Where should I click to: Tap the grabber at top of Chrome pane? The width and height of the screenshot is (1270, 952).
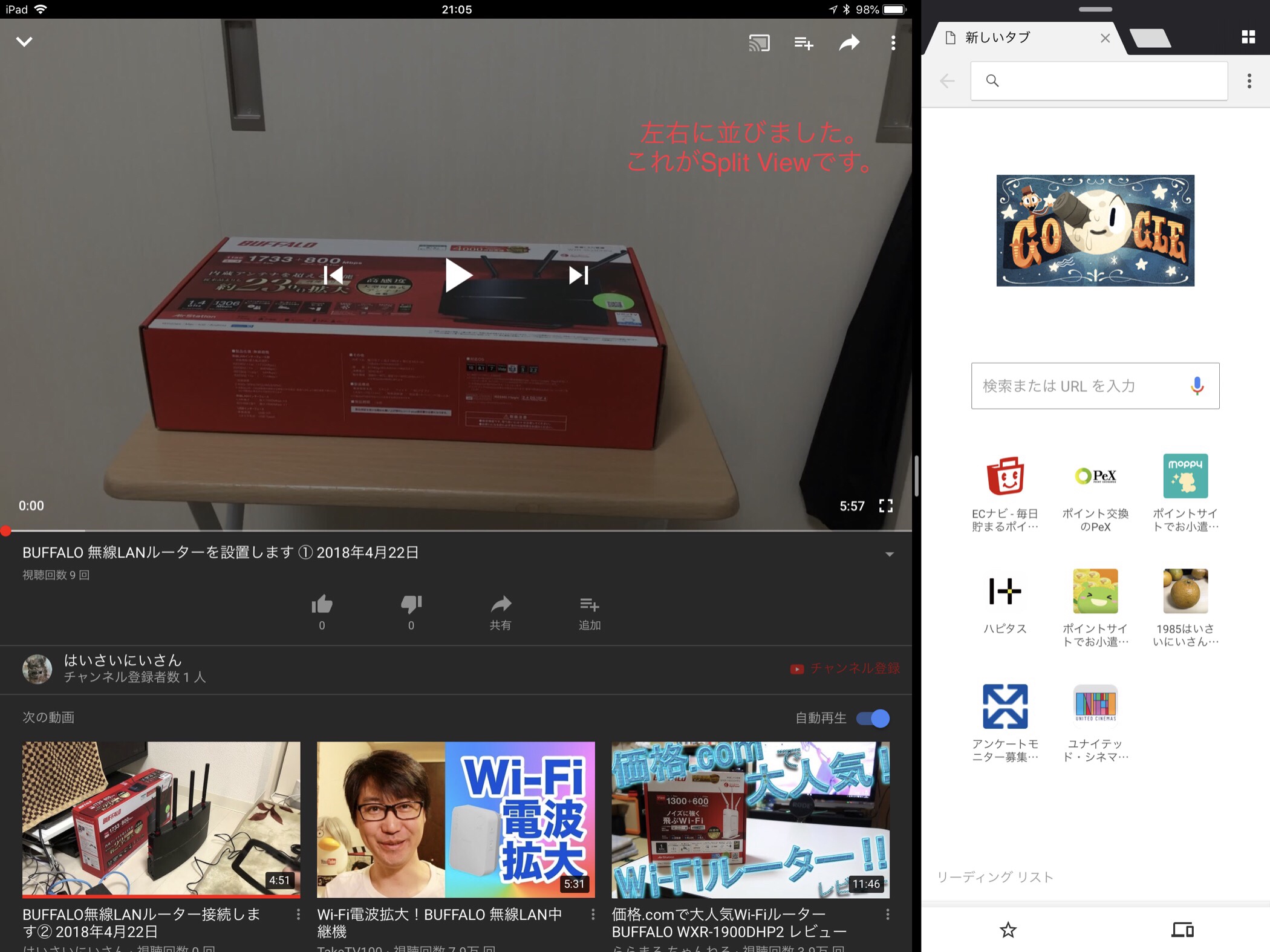click(x=1095, y=9)
